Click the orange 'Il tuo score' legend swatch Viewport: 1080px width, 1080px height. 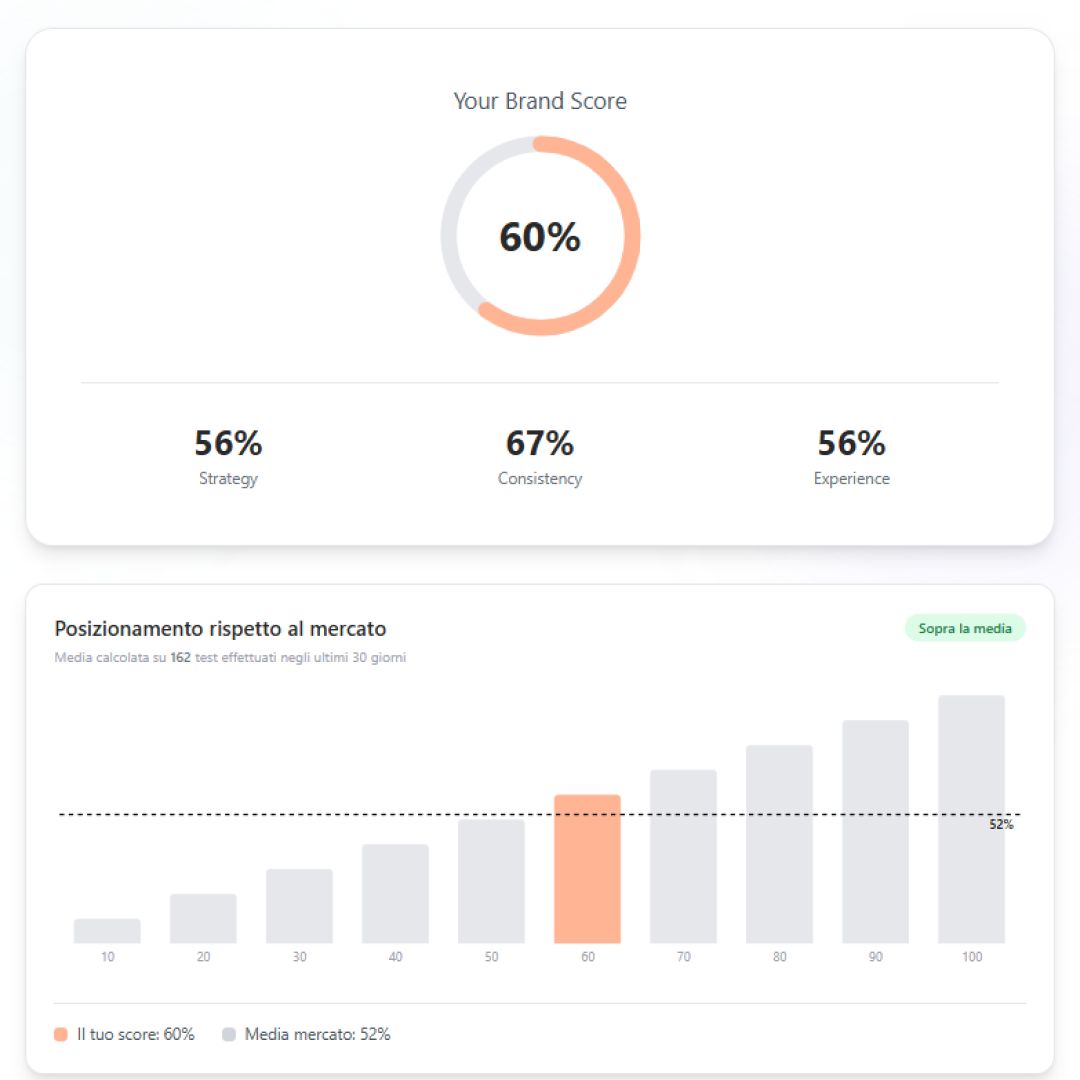(x=61, y=1035)
